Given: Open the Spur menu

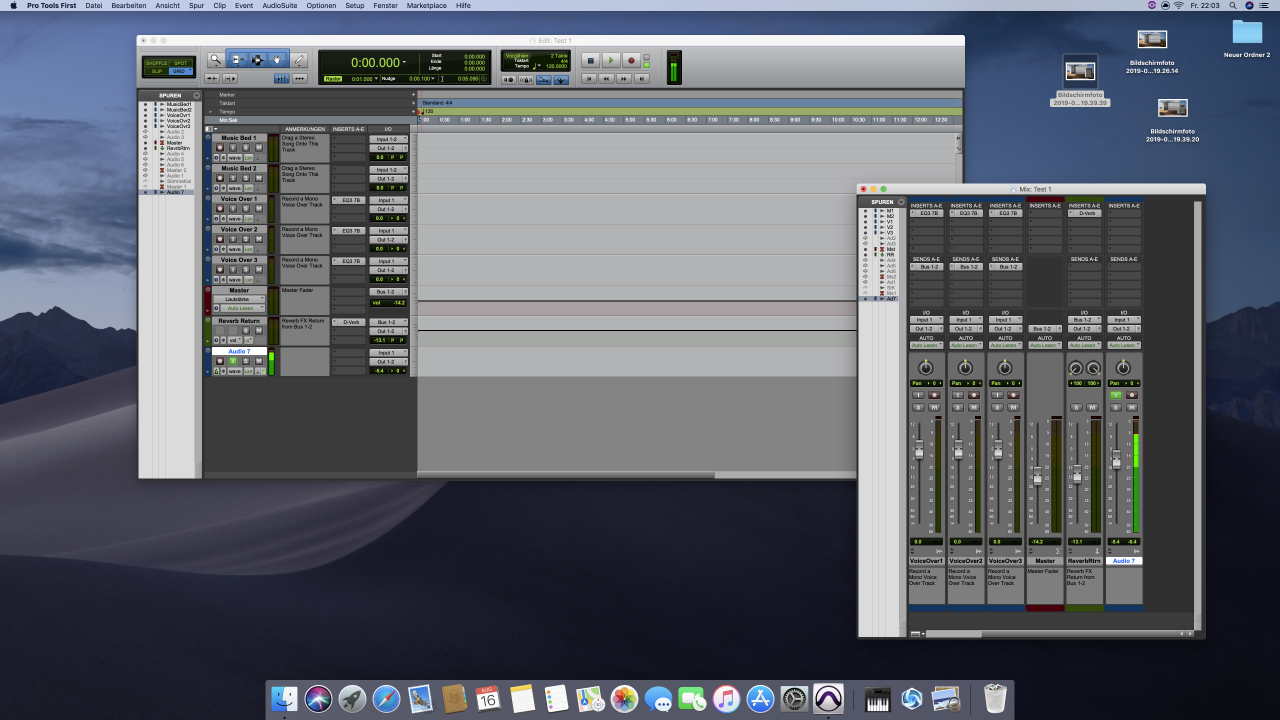Looking at the screenshot, I should click(x=197, y=5).
